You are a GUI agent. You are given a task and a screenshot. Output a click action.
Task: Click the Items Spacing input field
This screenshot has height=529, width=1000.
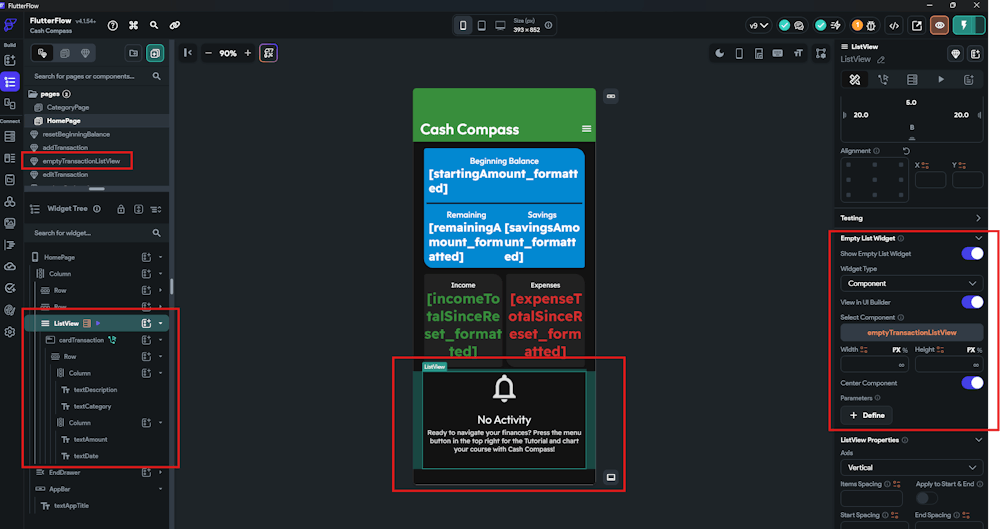pos(871,498)
